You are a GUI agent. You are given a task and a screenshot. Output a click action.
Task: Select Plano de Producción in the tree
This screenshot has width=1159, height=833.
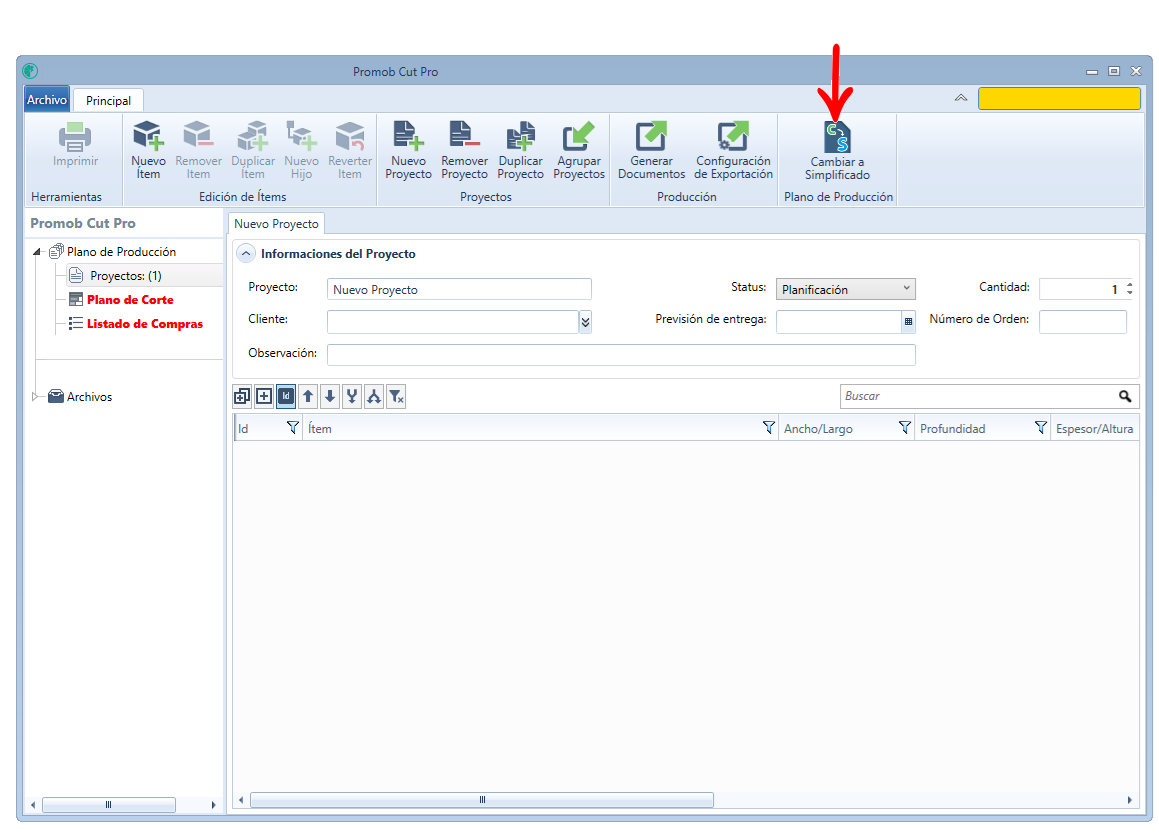pos(121,252)
